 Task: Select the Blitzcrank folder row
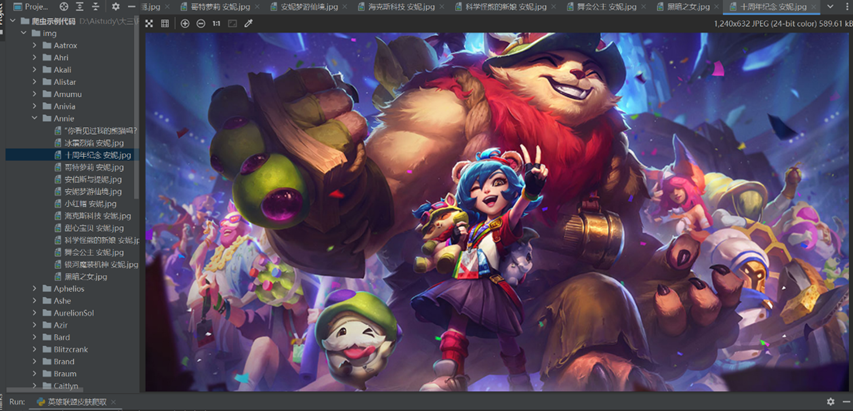point(70,350)
